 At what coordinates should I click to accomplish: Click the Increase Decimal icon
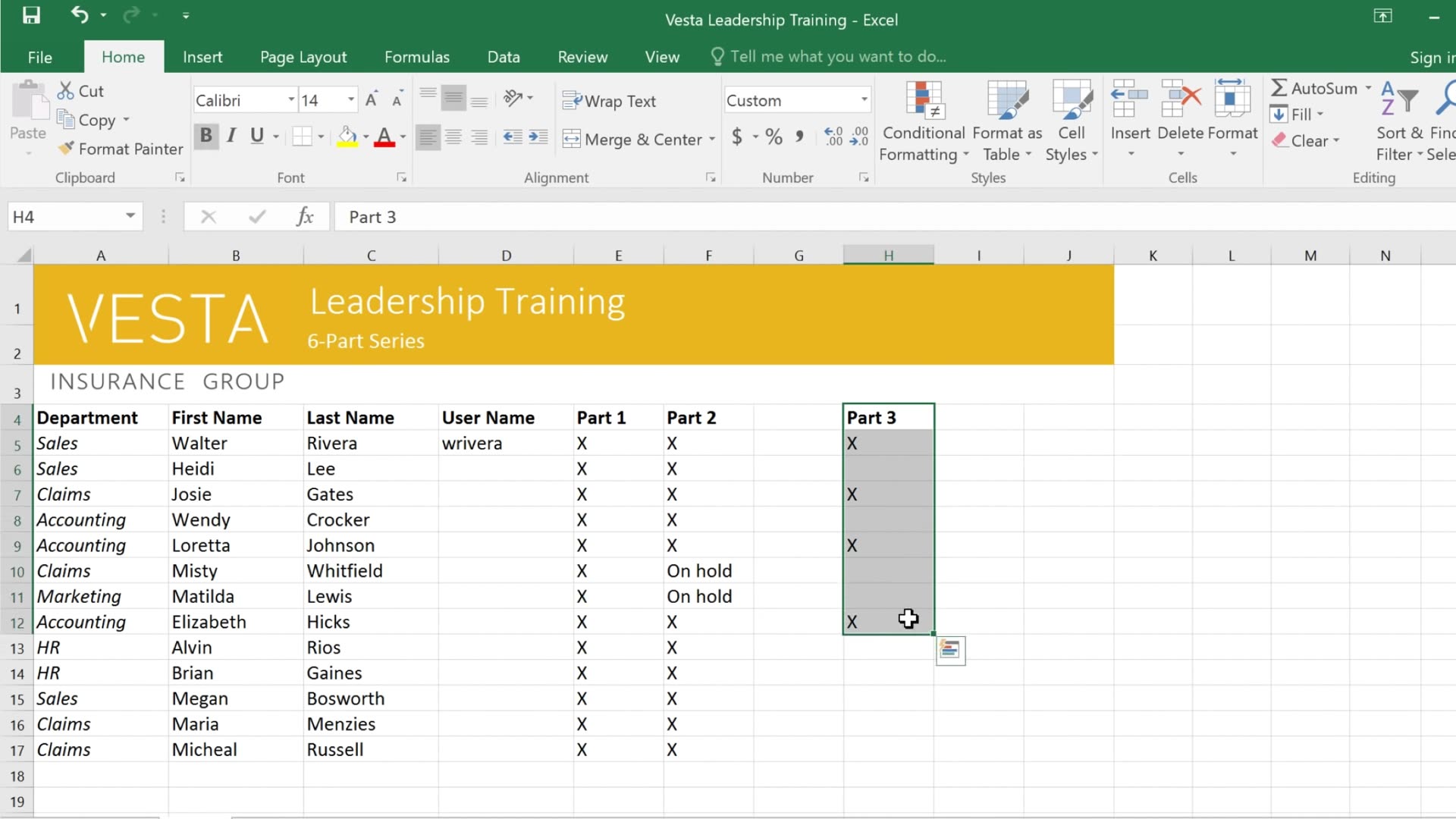(x=833, y=136)
